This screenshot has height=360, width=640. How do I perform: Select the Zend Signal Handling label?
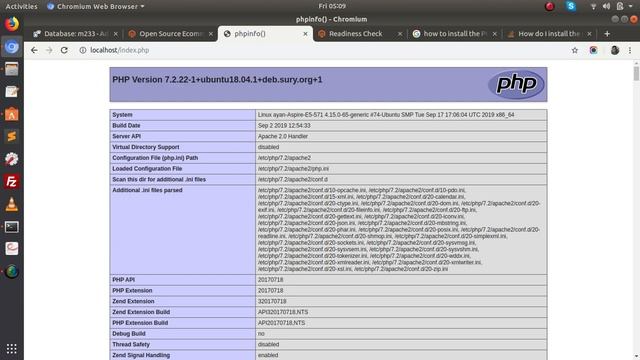click(x=141, y=355)
